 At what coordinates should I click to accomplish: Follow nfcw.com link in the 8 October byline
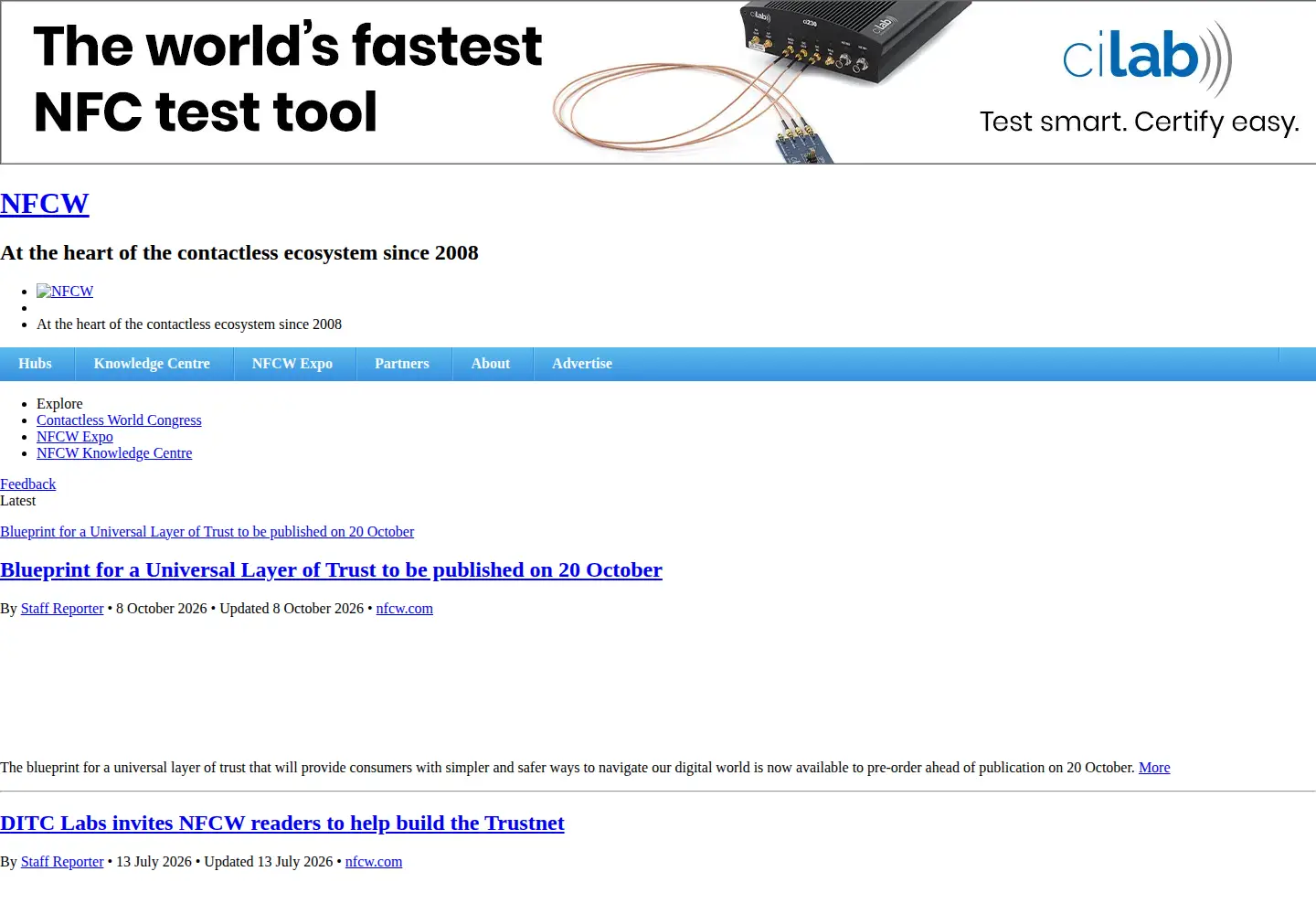405,609
